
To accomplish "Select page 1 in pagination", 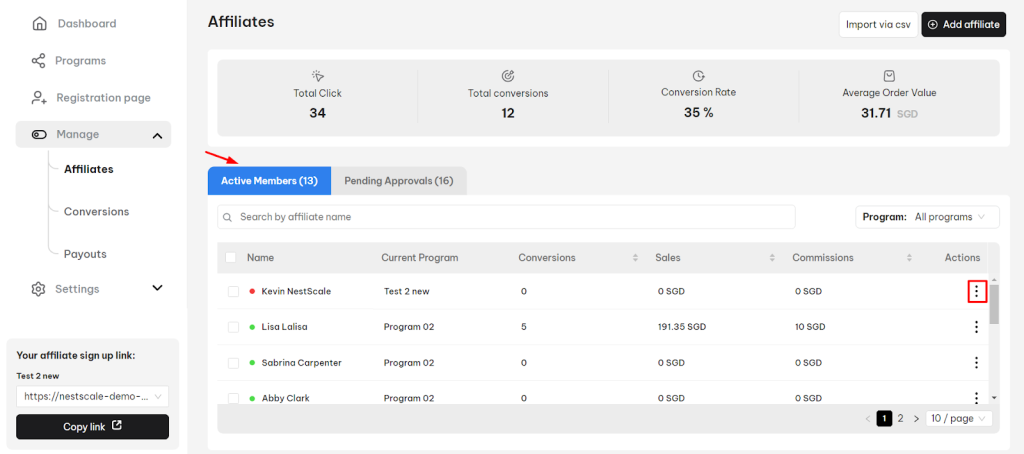I will tap(884, 419).
